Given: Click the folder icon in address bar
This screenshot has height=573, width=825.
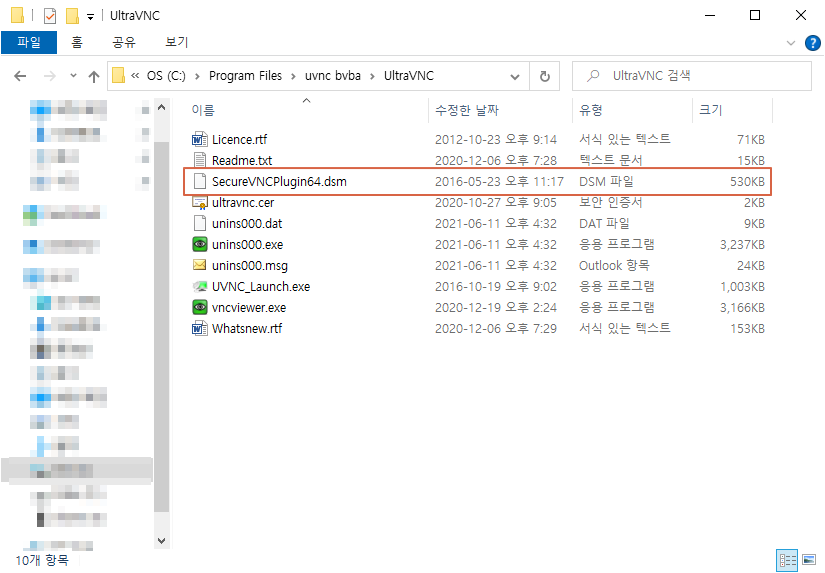Looking at the screenshot, I should click(119, 76).
